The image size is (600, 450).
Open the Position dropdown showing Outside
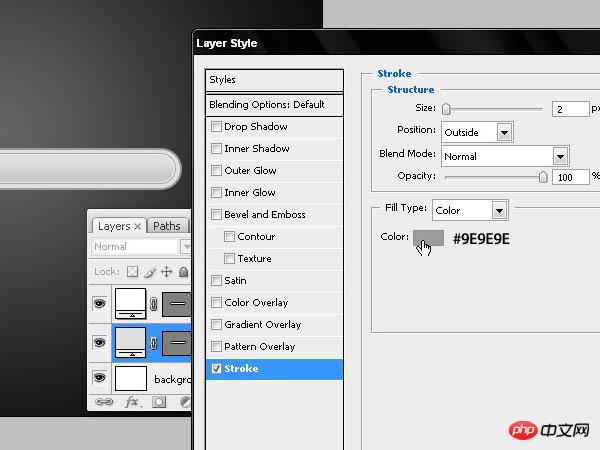click(x=477, y=132)
